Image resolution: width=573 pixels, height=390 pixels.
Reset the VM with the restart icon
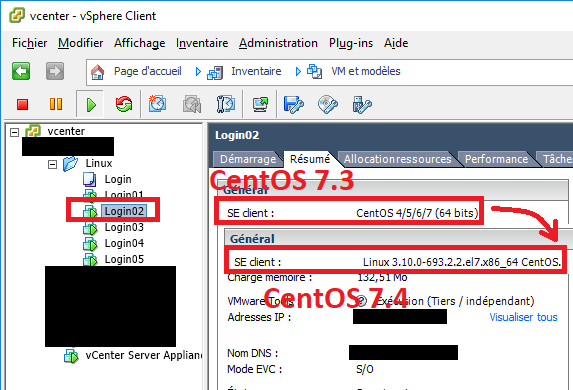[x=124, y=105]
